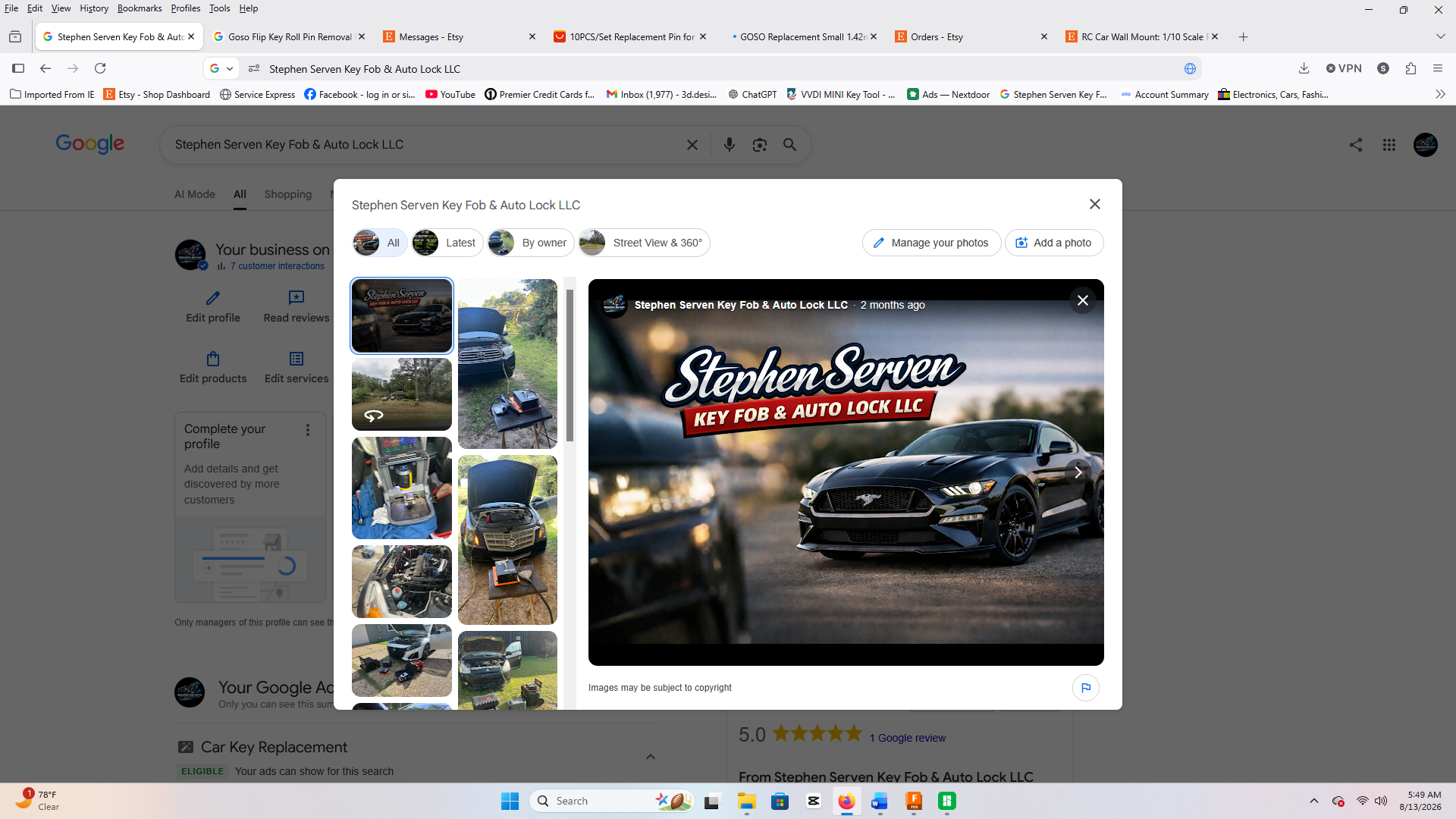Collapse the Car Key Replacement section
Screen dimensions: 1456x819
(x=650, y=757)
